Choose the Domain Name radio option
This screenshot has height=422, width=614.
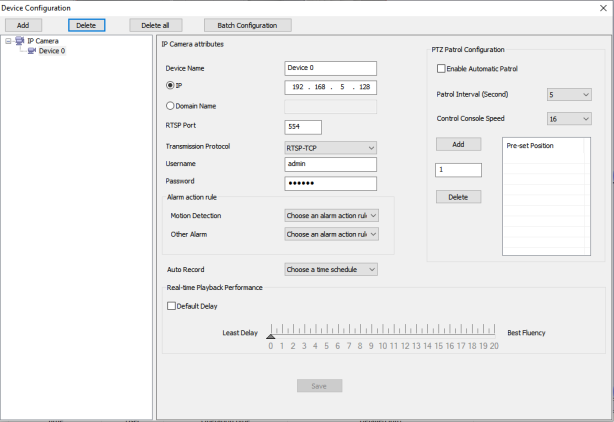coord(170,106)
